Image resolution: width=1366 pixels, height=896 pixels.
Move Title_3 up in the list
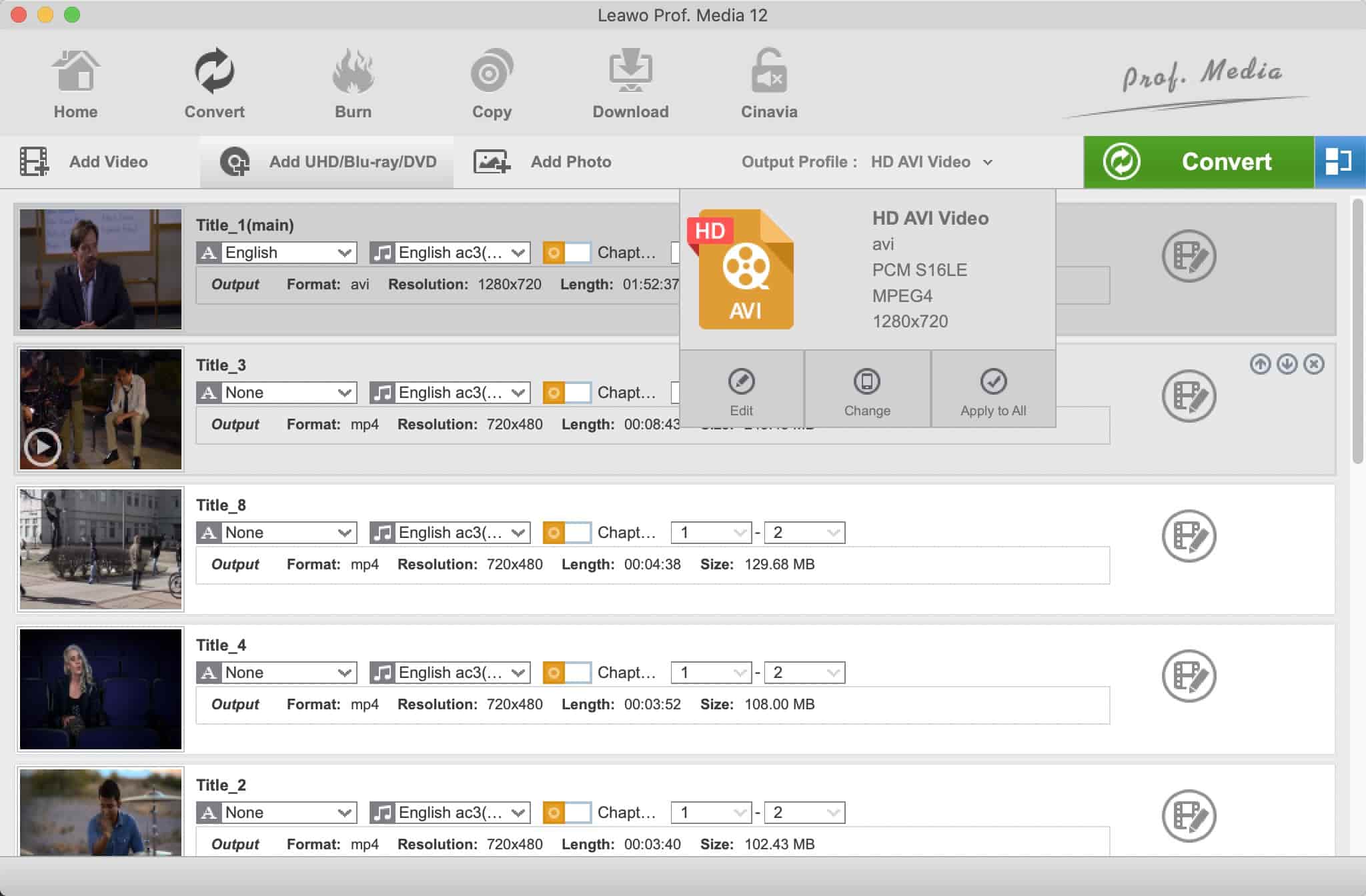(x=1260, y=364)
